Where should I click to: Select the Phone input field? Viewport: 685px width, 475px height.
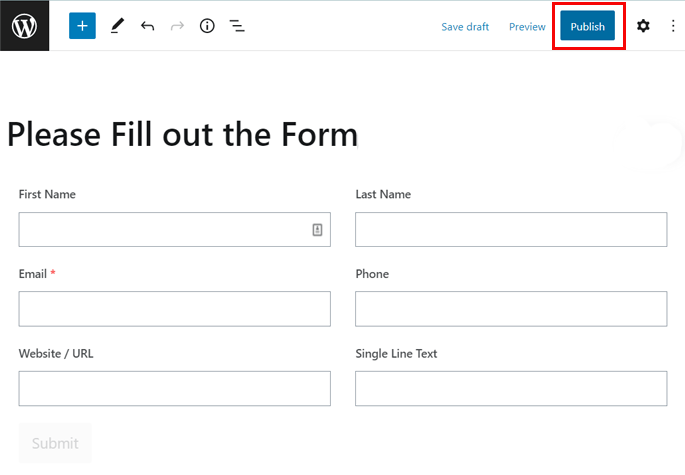click(510, 308)
